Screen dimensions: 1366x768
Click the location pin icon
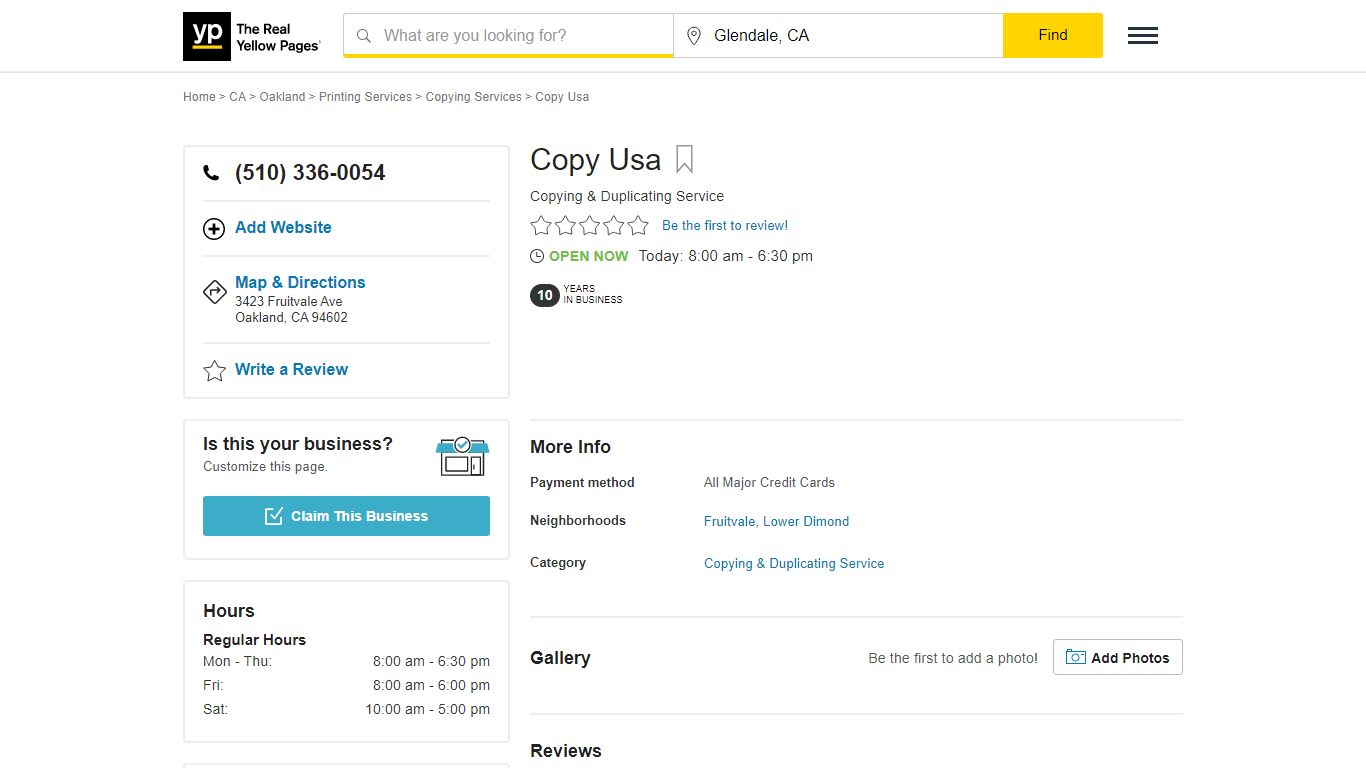tap(694, 36)
